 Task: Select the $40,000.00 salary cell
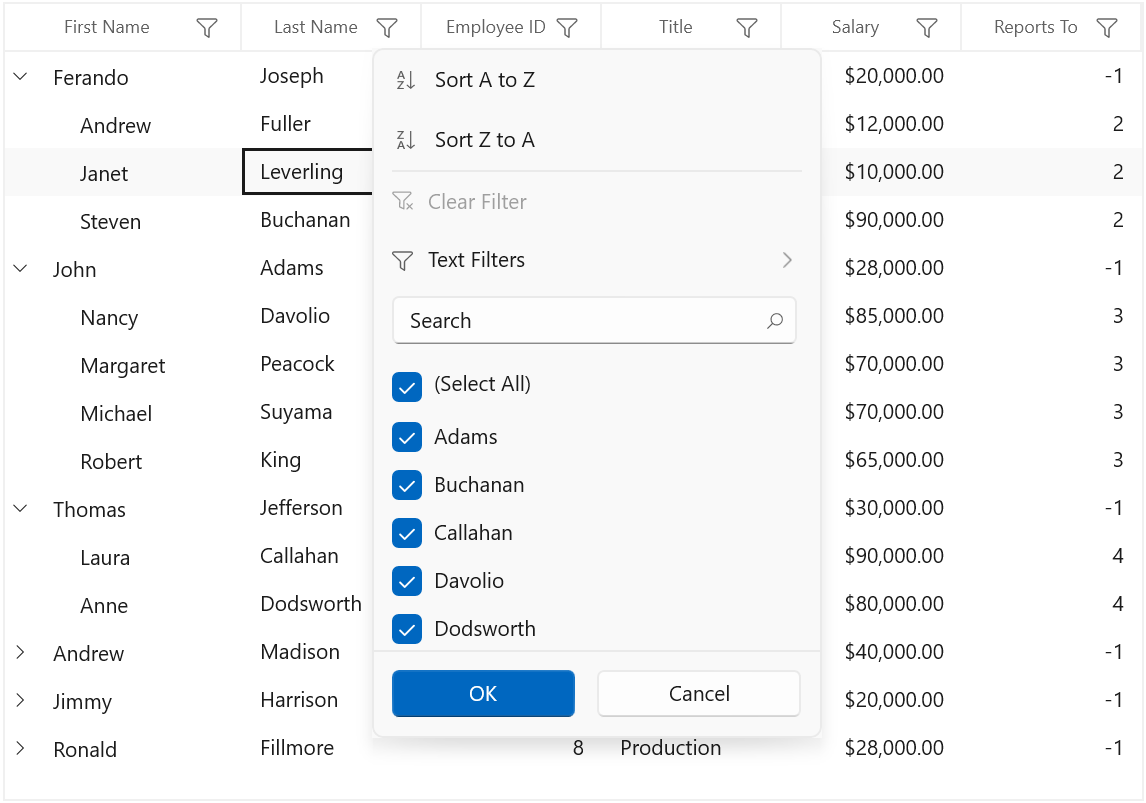(894, 652)
